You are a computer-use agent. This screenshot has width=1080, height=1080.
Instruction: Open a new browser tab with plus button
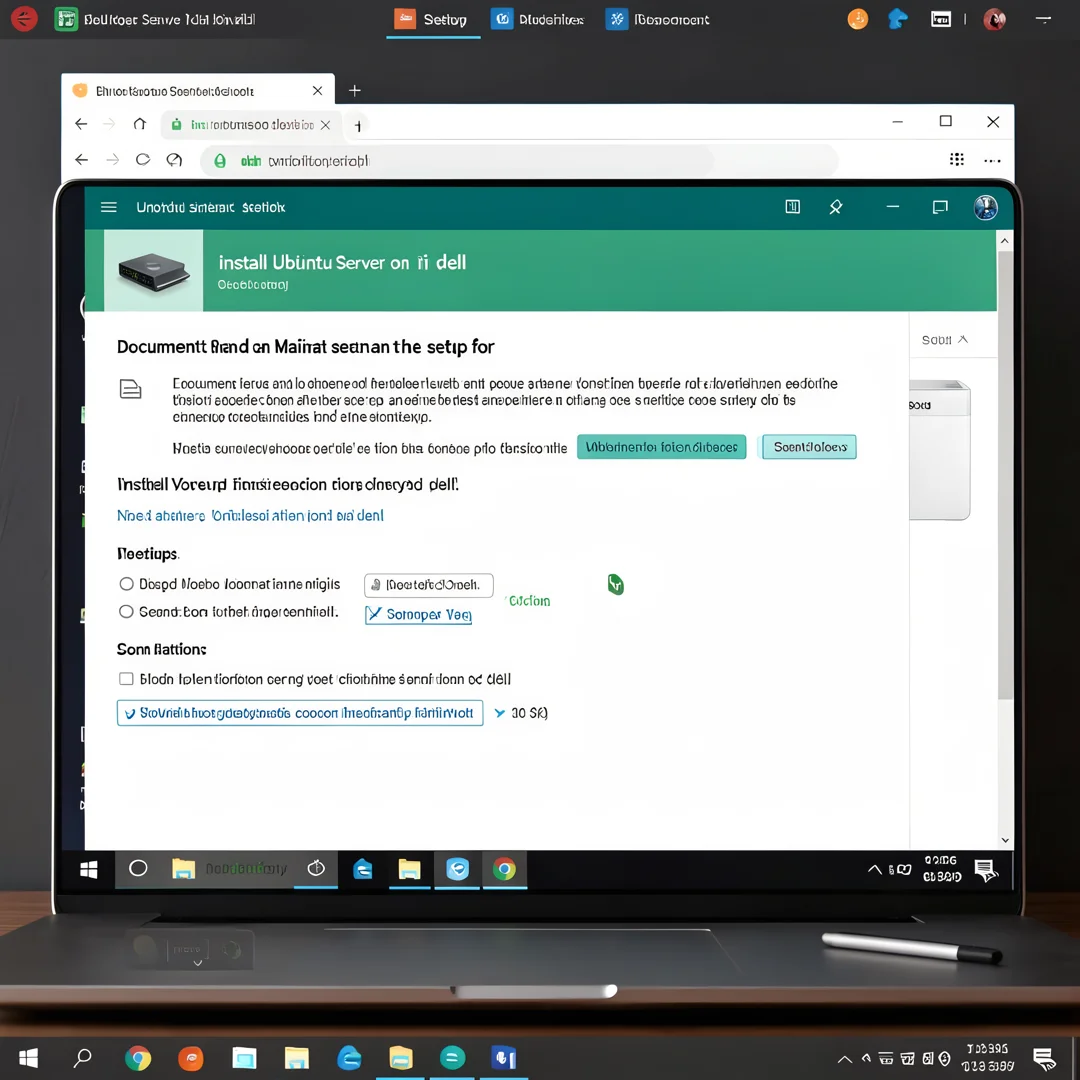(355, 90)
